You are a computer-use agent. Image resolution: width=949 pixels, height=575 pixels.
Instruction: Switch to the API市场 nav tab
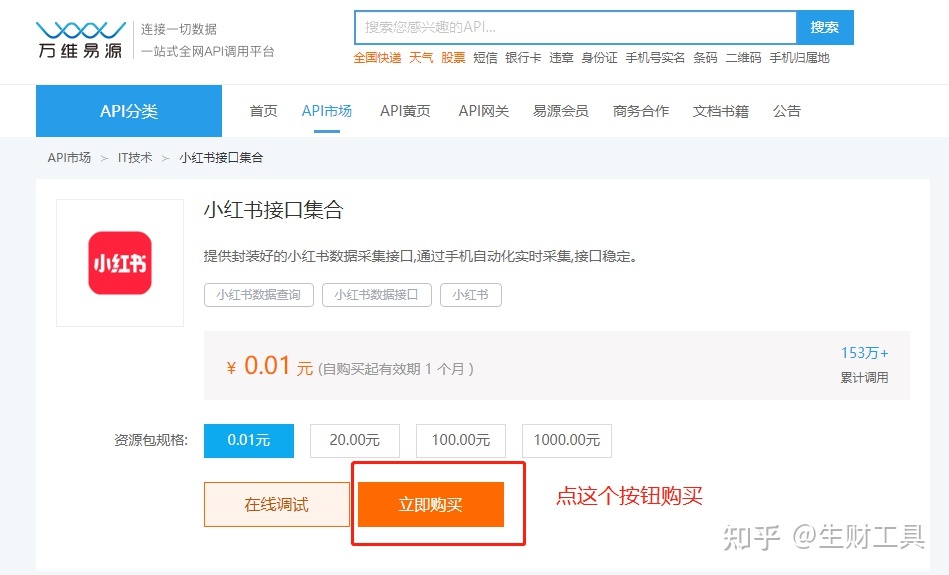[327, 111]
